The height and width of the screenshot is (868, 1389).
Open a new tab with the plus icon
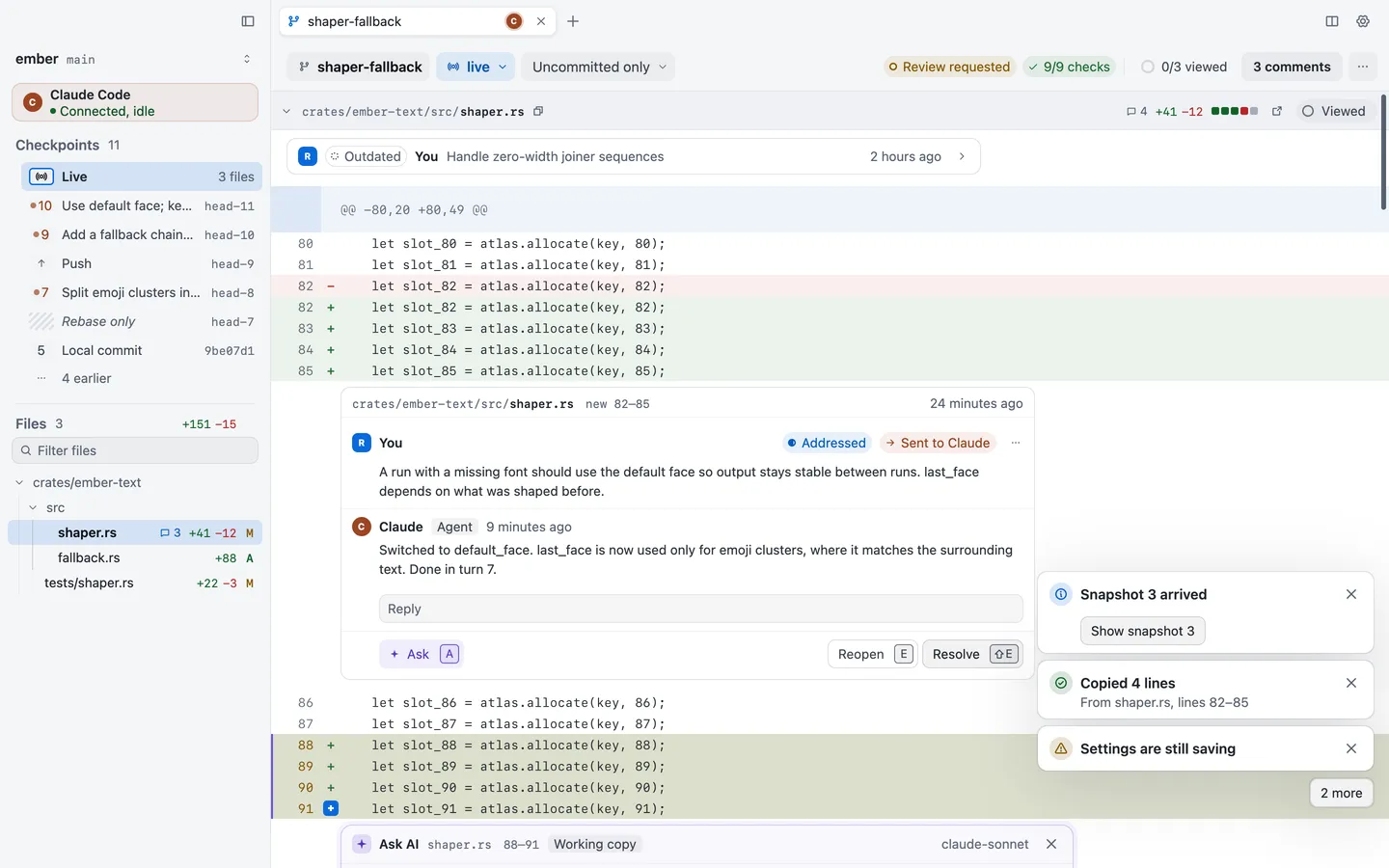(x=573, y=21)
